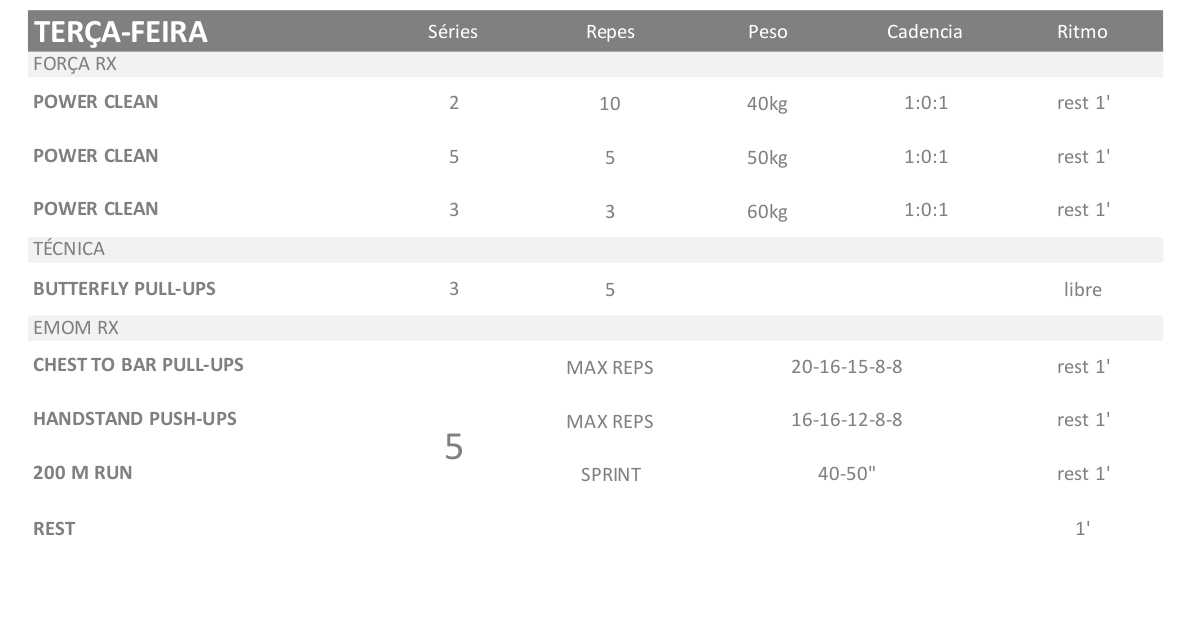The width and height of the screenshot is (1188, 630).
Task: Select the 40kg weight cell
Action: click(x=768, y=104)
